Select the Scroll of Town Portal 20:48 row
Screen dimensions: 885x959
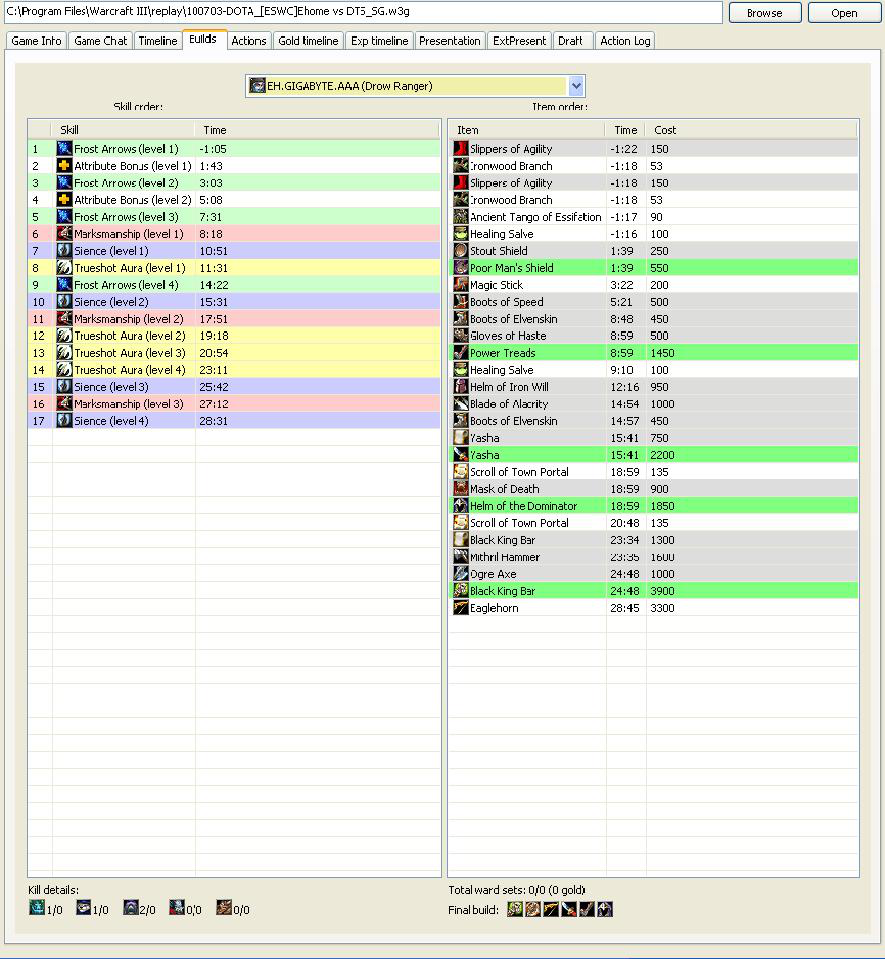[x=654, y=523]
